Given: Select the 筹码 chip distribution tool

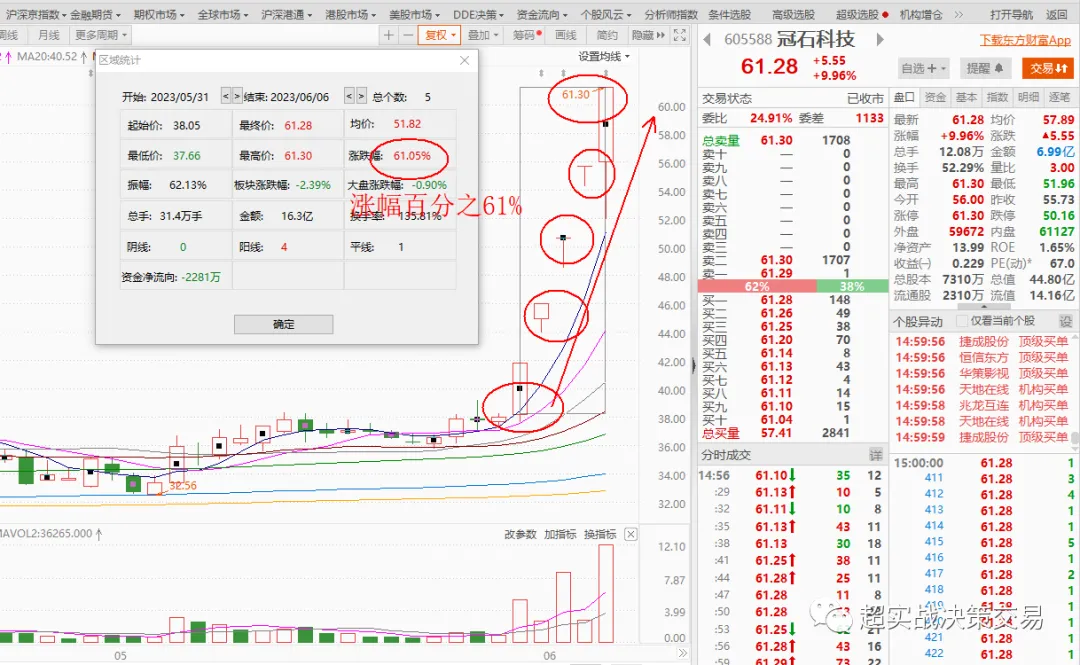Looking at the screenshot, I should 527,33.
